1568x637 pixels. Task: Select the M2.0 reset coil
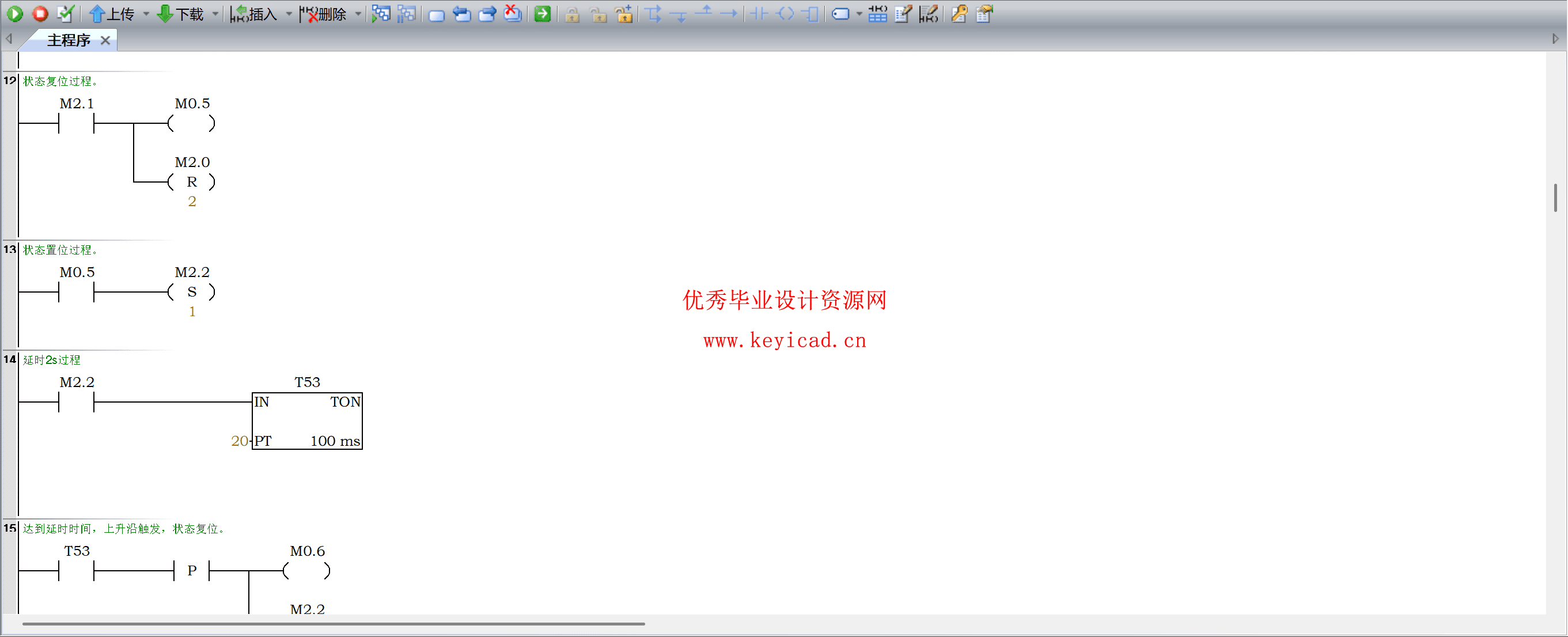pos(192,182)
